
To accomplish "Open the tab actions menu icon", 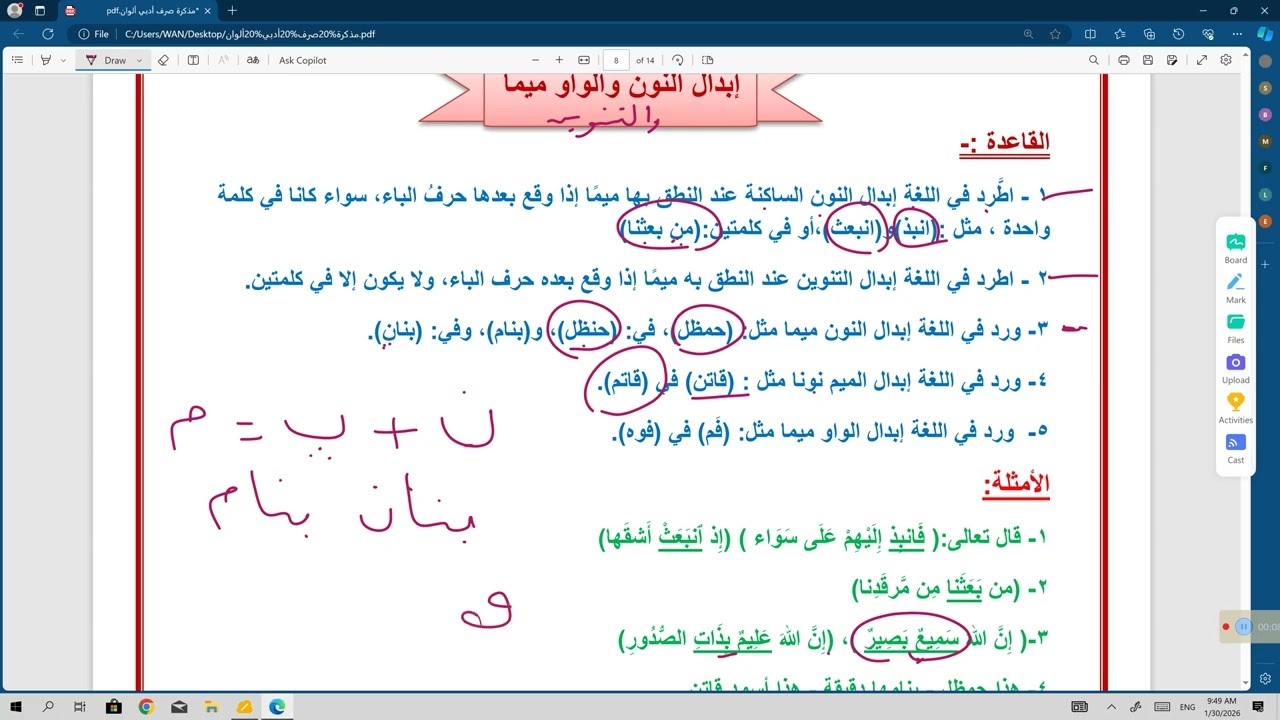I will coord(41,11).
